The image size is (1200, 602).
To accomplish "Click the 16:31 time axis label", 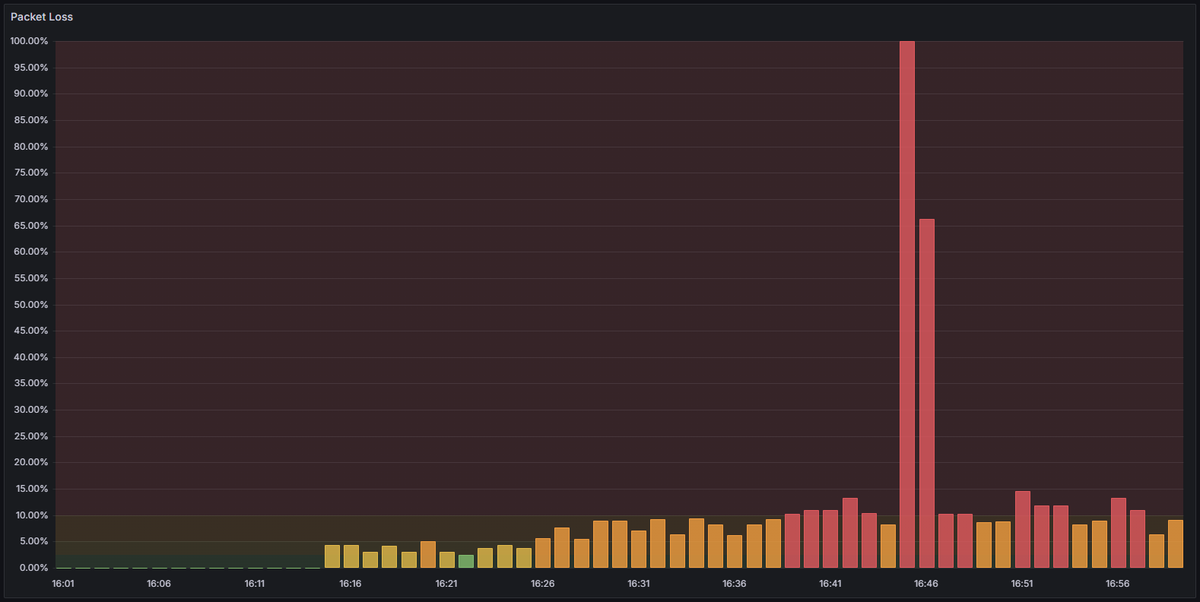I will pyautogui.click(x=639, y=583).
